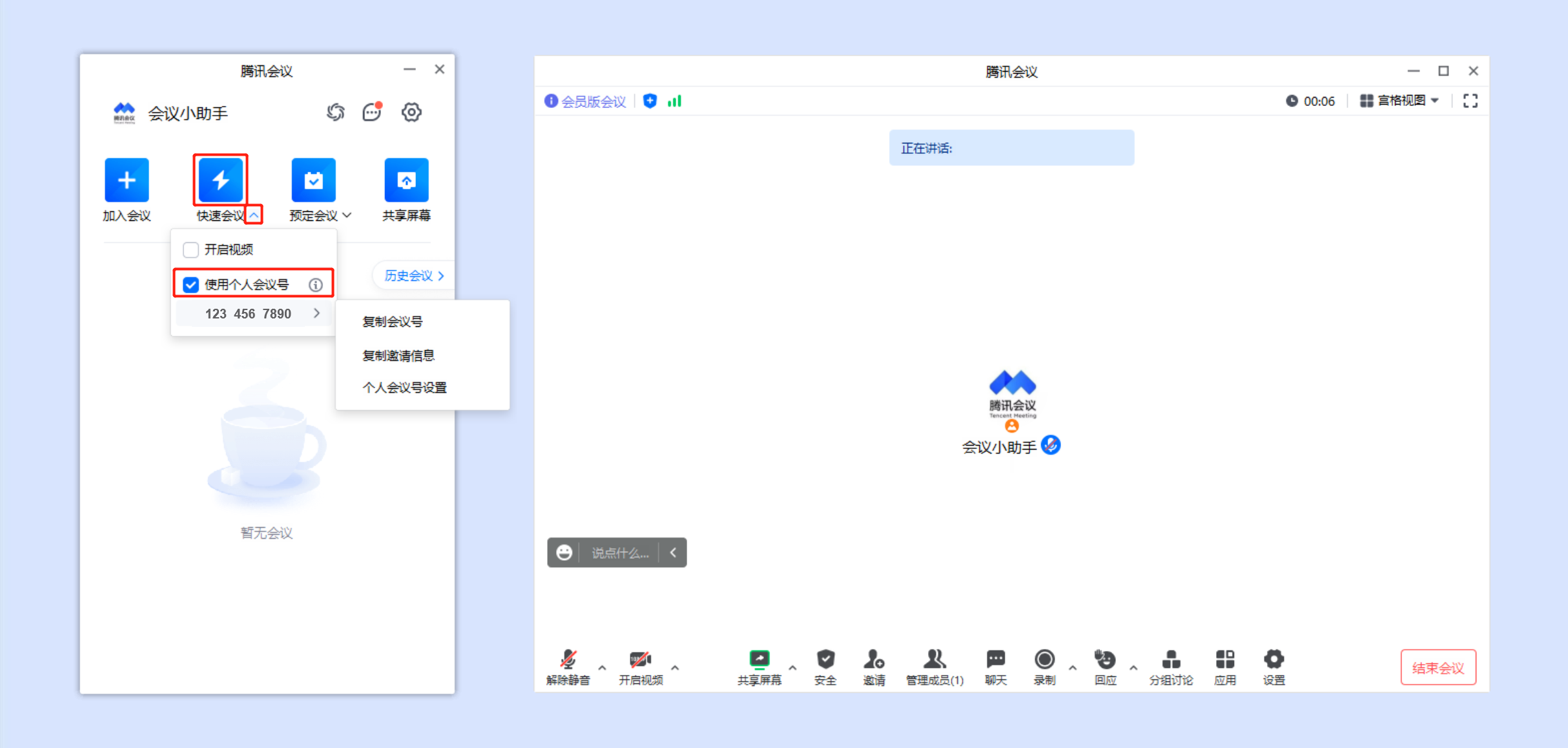Start a 快速会议 with the lightning icon
This screenshot has width=1568, height=748.
[220, 180]
